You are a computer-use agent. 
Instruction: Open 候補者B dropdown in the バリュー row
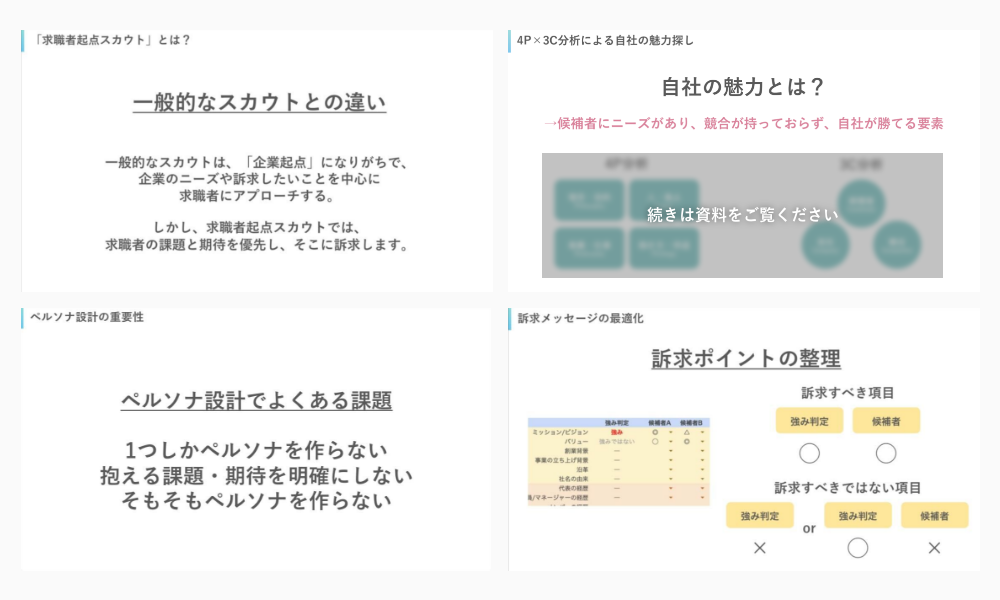702,441
